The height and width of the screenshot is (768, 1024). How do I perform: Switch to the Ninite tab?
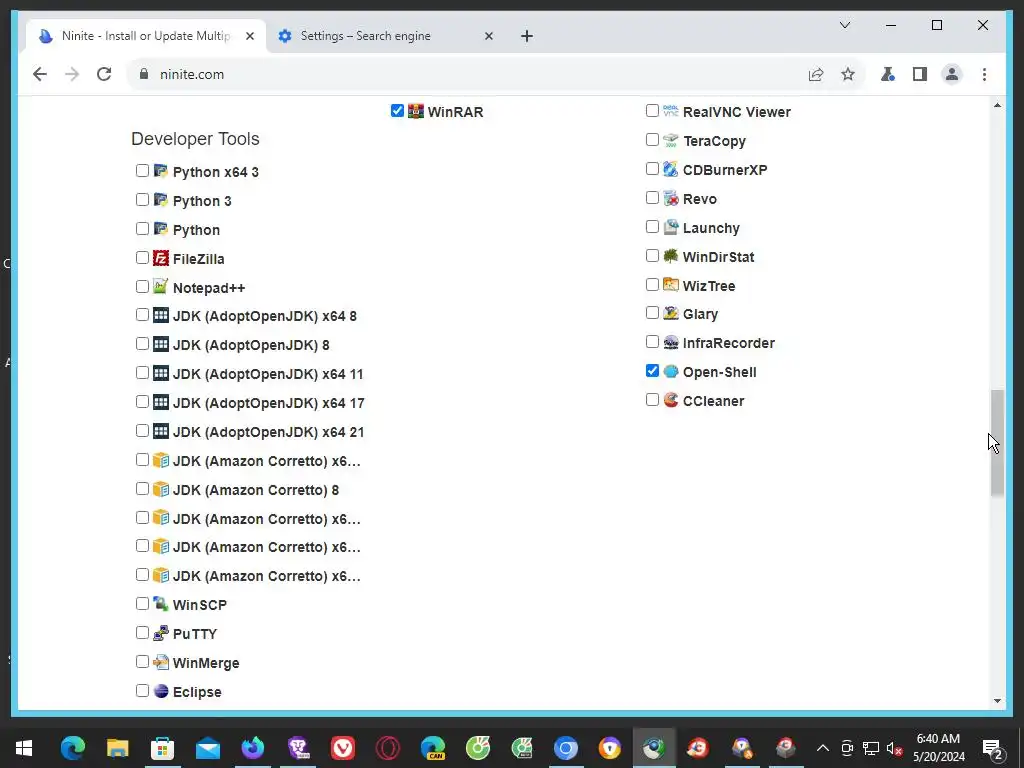click(145, 36)
